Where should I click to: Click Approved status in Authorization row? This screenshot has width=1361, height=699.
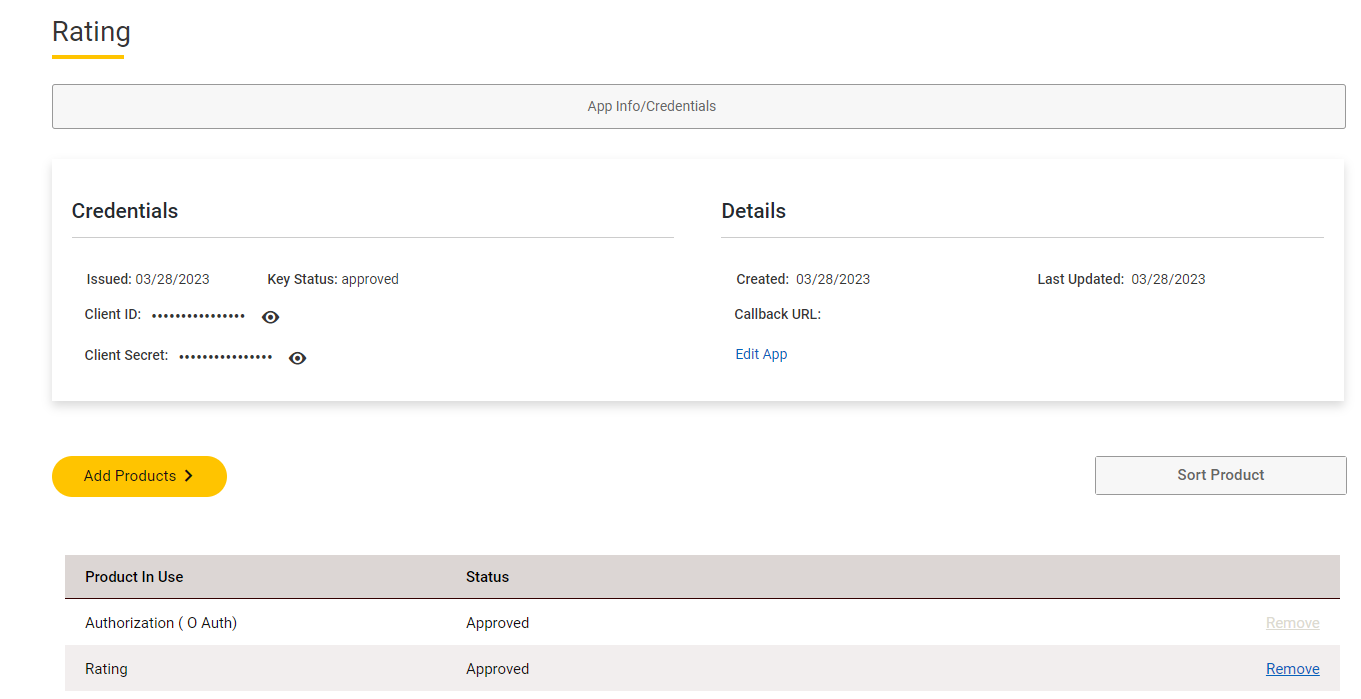(x=497, y=623)
